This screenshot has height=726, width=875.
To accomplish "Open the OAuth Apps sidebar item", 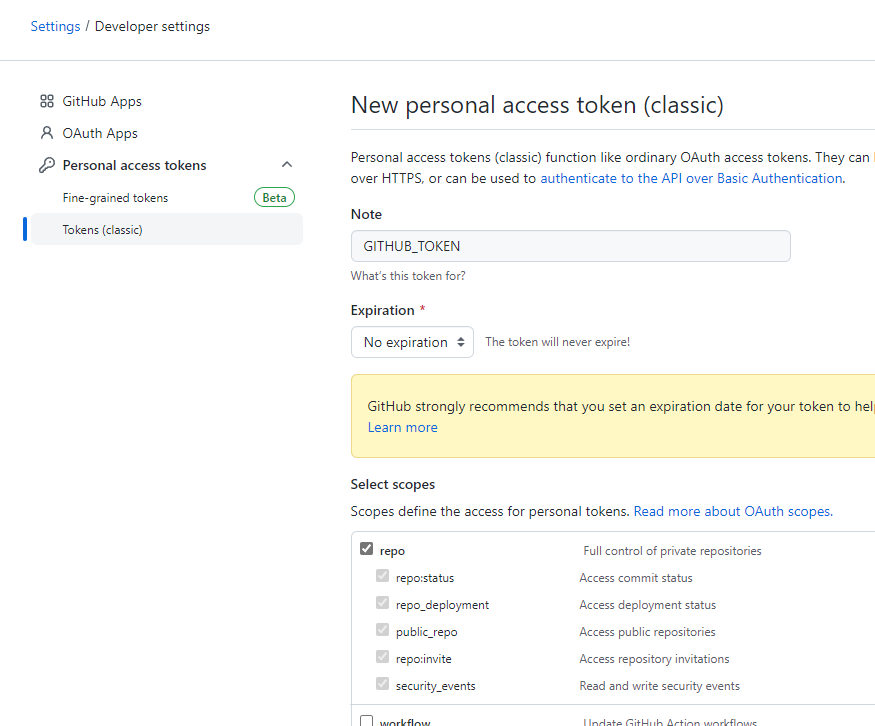I will click(100, 133).
